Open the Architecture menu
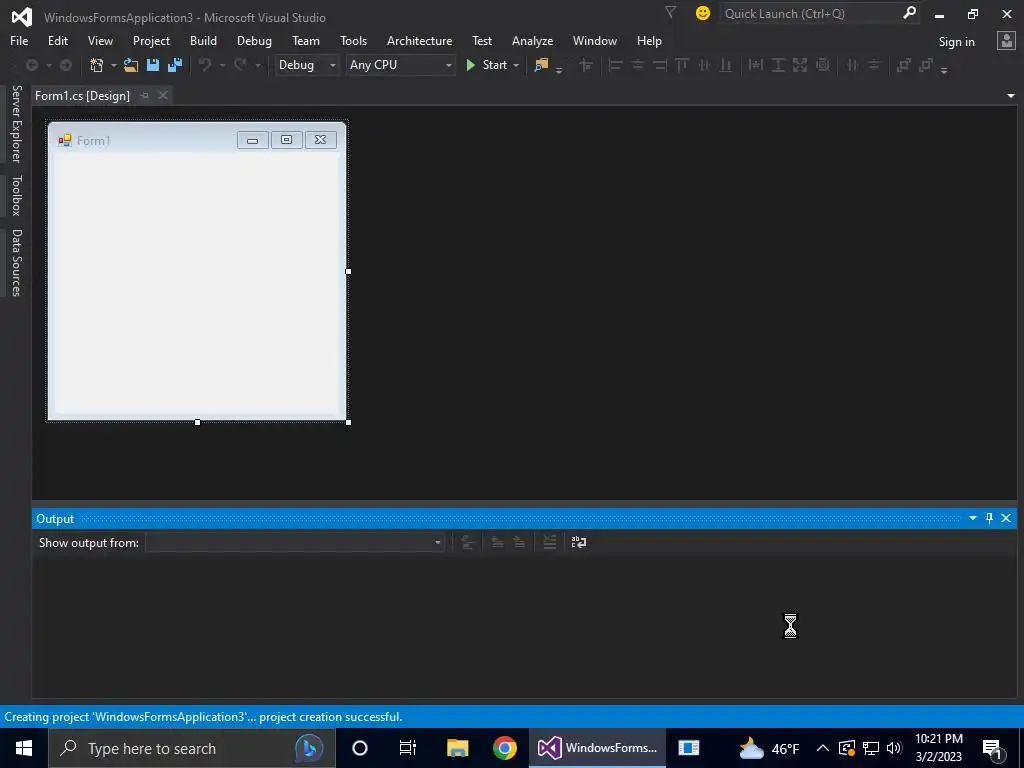The height and width of the screenshot is (768, 1024). pyautogui.click(x=419, y=40)
